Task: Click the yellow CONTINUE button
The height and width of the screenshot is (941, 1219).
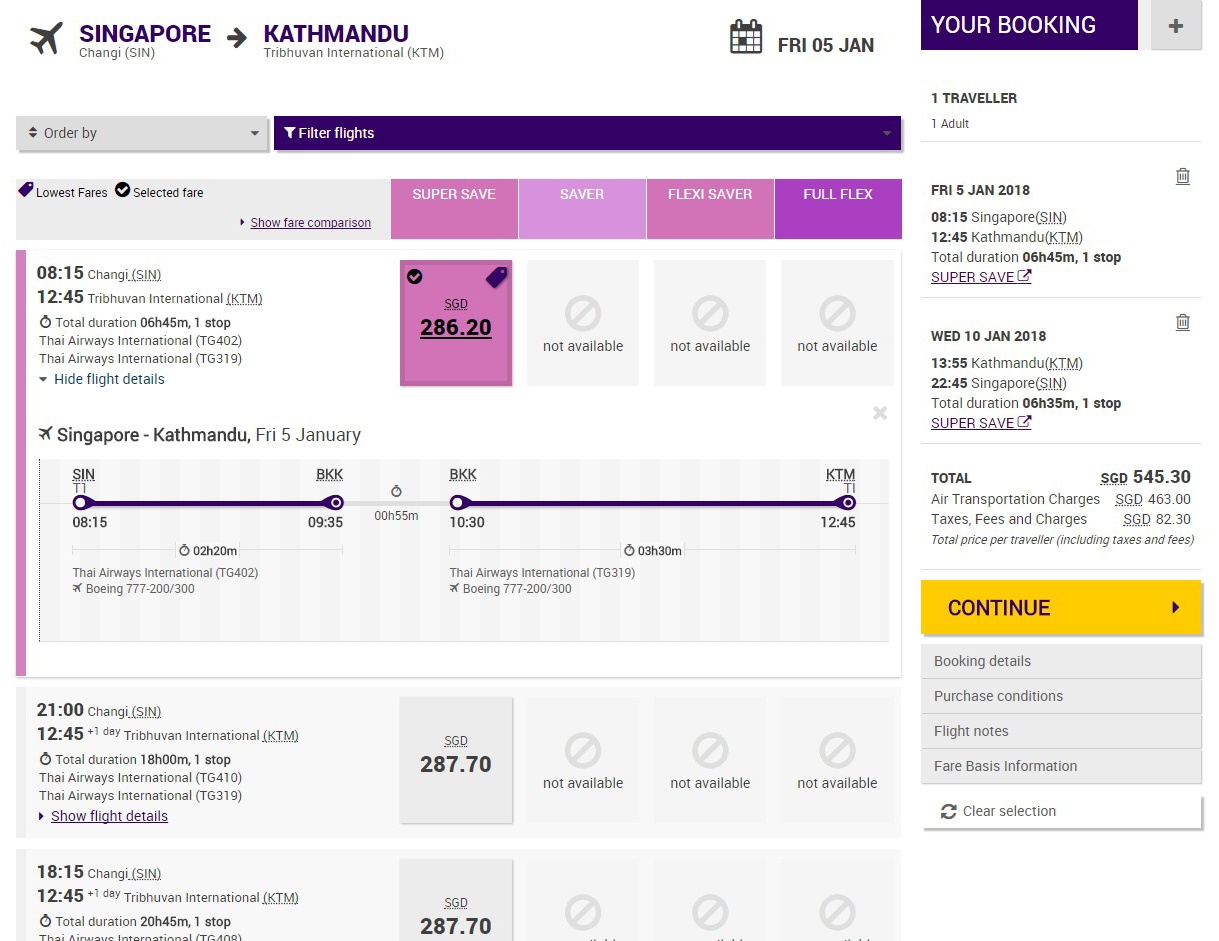Action: [1061, 607]
